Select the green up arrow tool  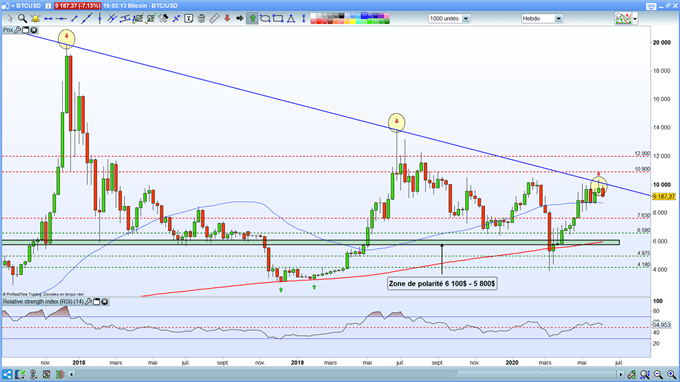(x=252, y=19)
